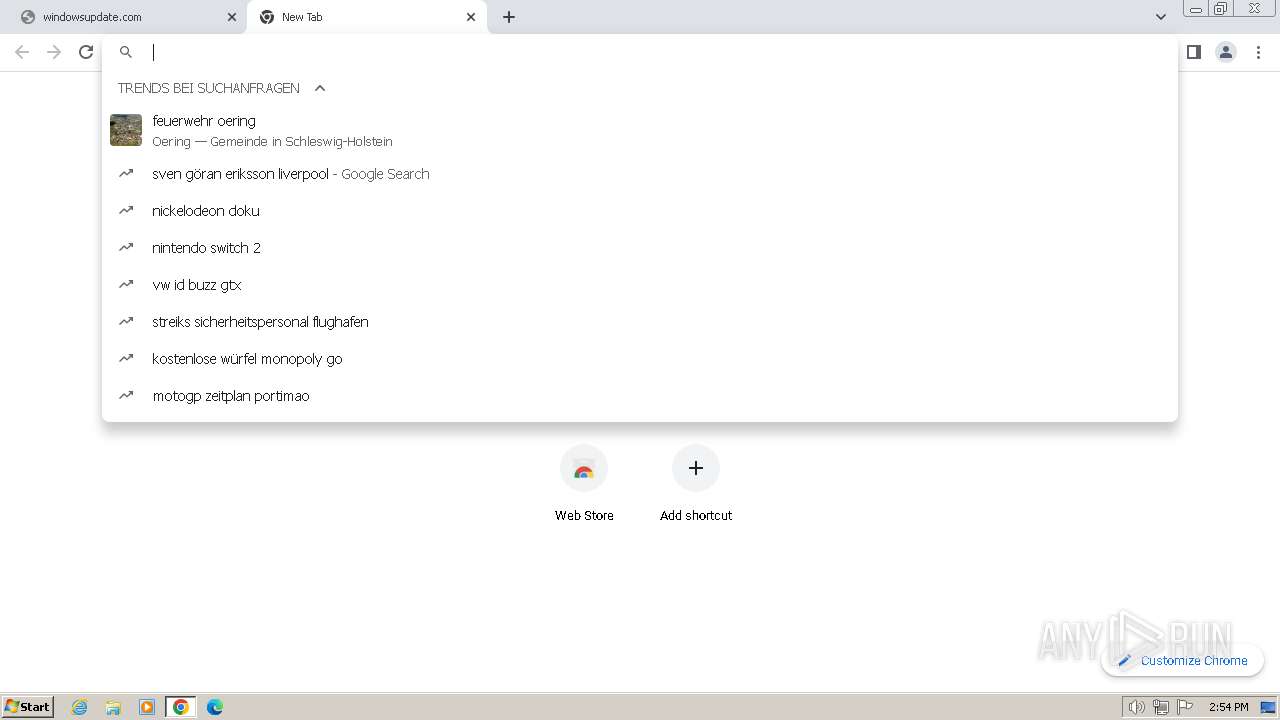This screenshot has height=720, width=1280.
Task: Choose motogp zeitplan portimao suggestion
Action: 640,396
